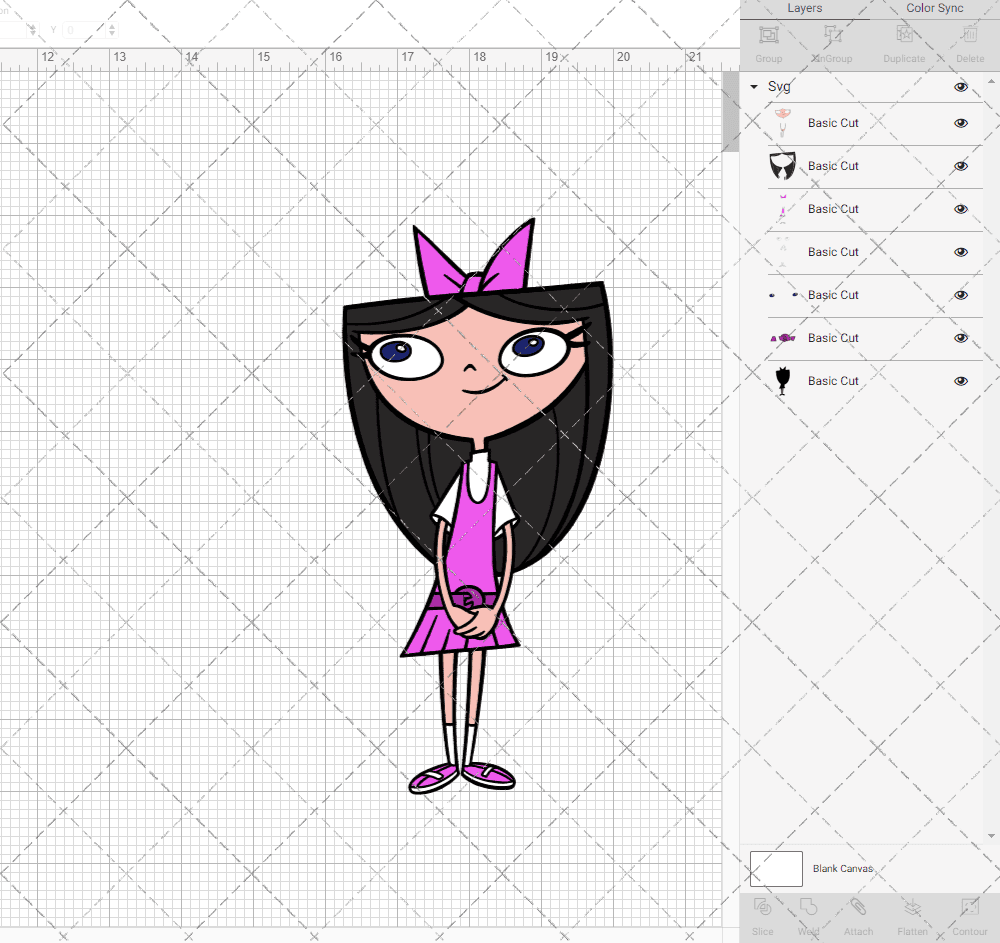The height and width of the screenshot is (943, 1000).
Task: Select the purple belt and shoes thumbnail
Action: pos(783,338)
